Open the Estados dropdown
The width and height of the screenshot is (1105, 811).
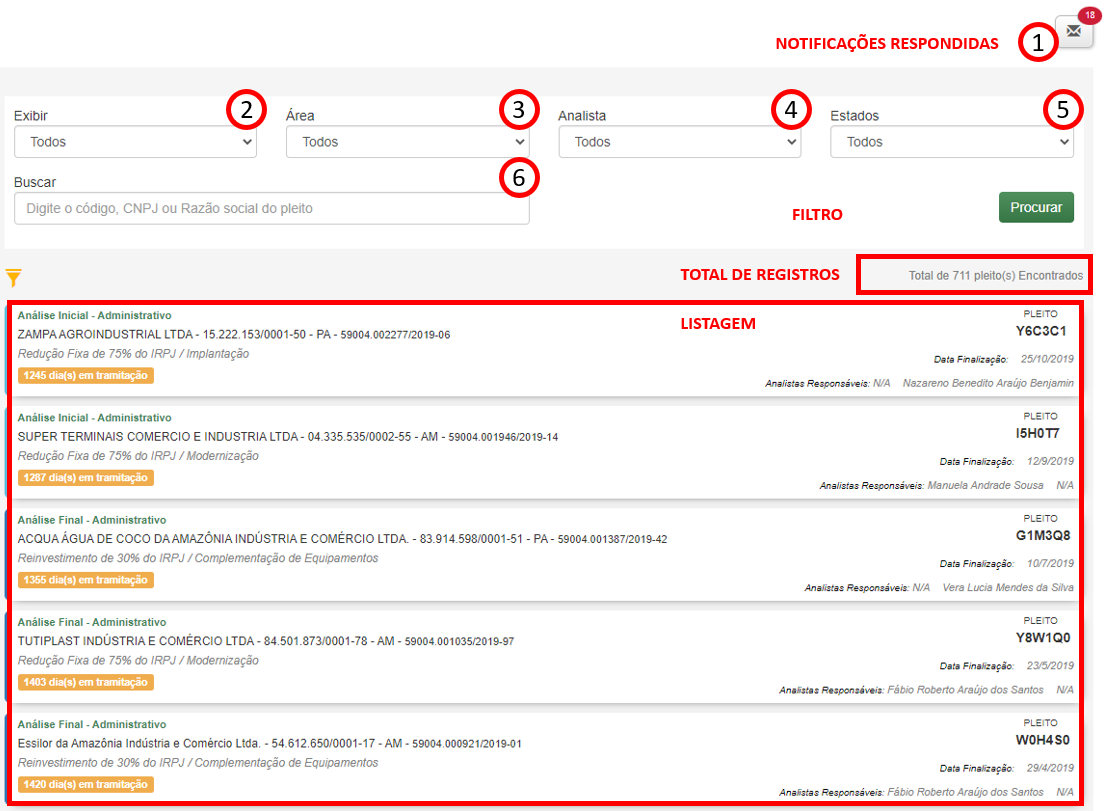click(951, 142)
